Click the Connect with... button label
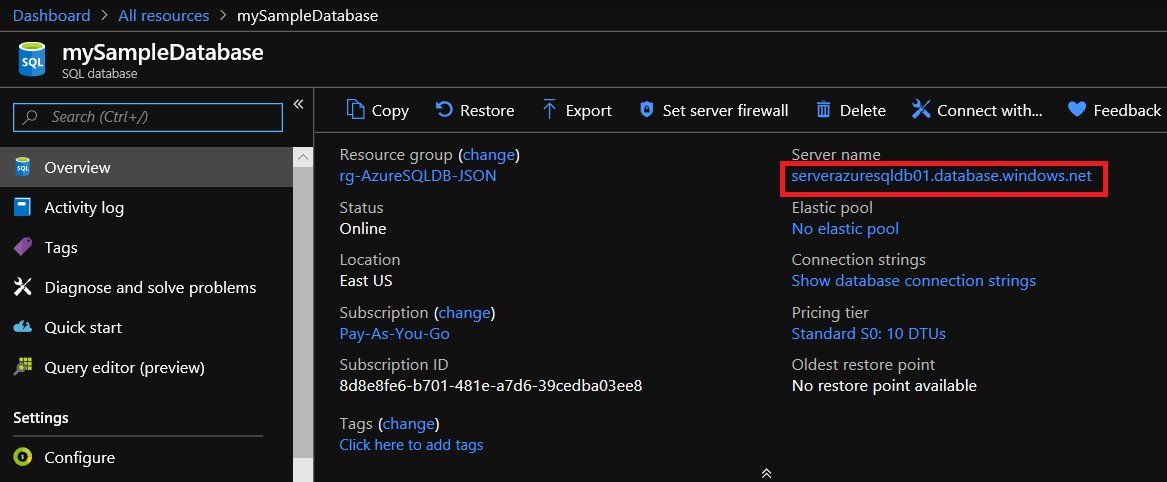Image resolution: width=1167 pixels, height=482 pixels. (990, 110)
